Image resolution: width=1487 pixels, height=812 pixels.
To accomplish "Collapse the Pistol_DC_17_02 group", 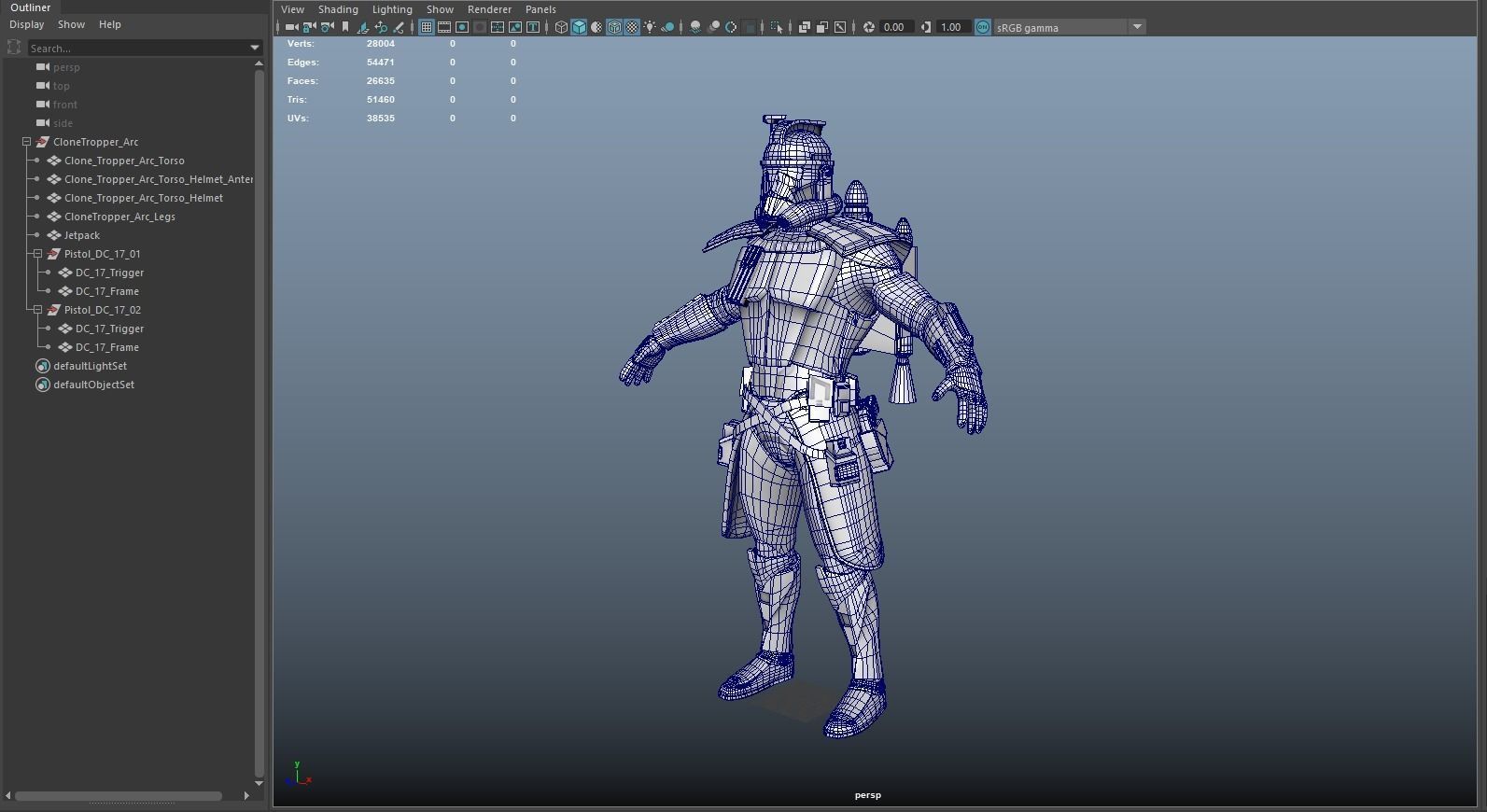I will [37, 310].
